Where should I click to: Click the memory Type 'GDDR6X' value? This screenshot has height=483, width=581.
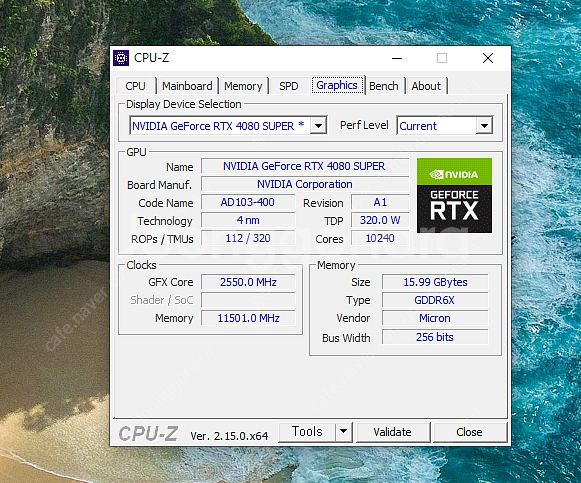435,300
